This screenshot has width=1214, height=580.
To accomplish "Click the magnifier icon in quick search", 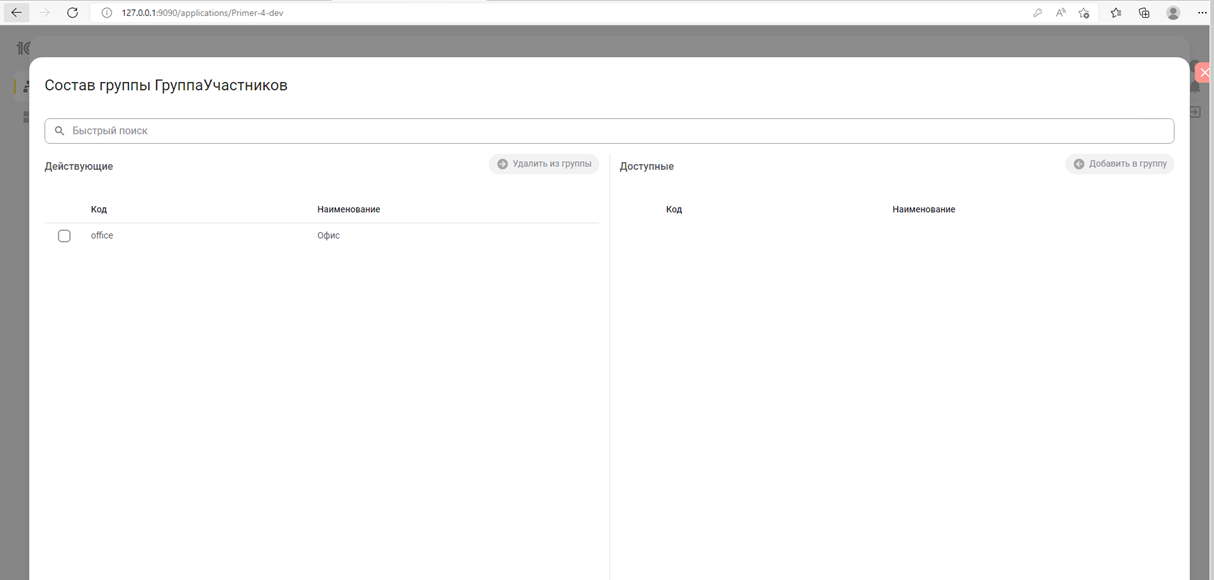I will pos(60,131).
